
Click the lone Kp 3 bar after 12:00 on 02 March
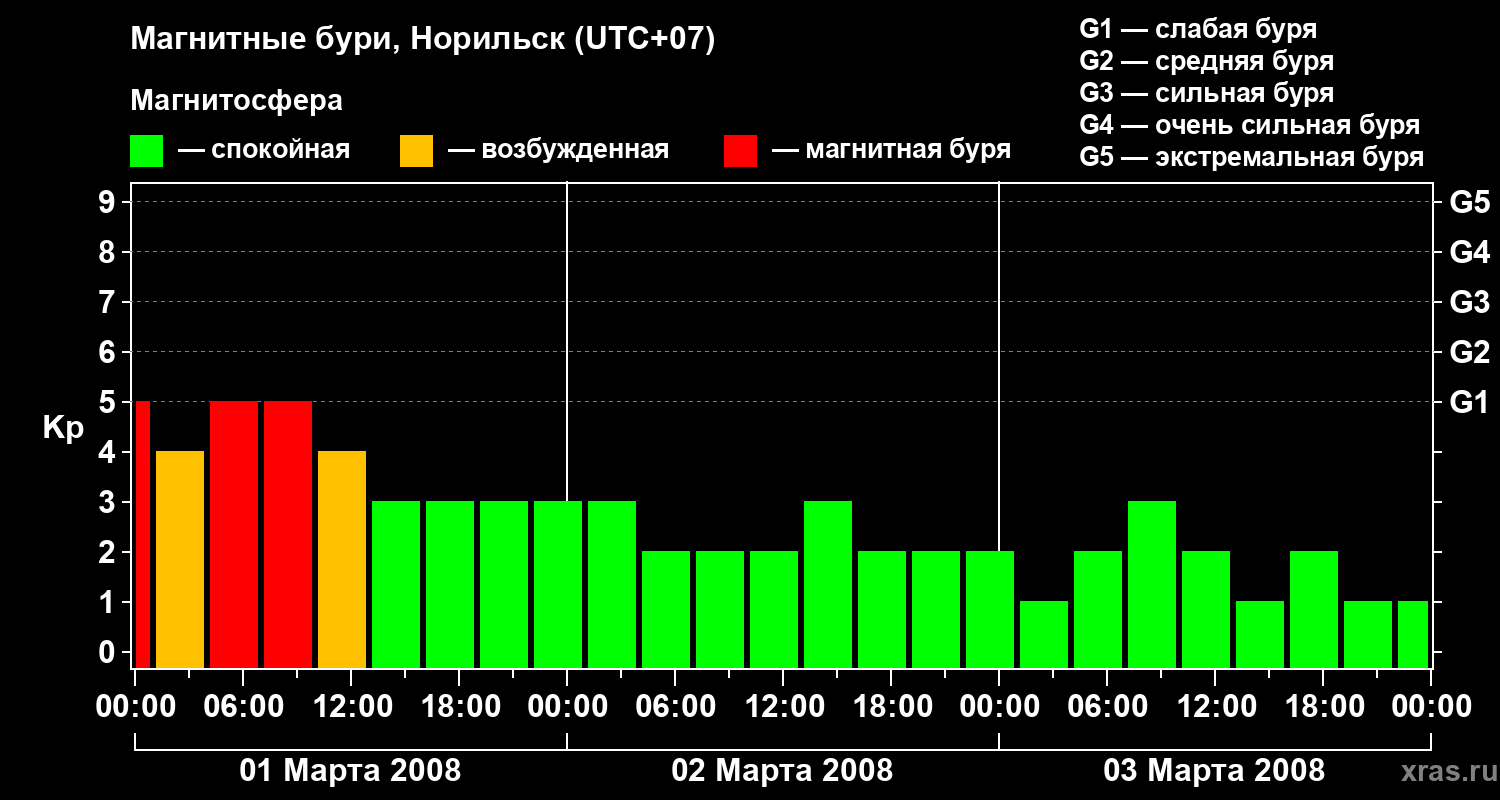coord(828,584)
